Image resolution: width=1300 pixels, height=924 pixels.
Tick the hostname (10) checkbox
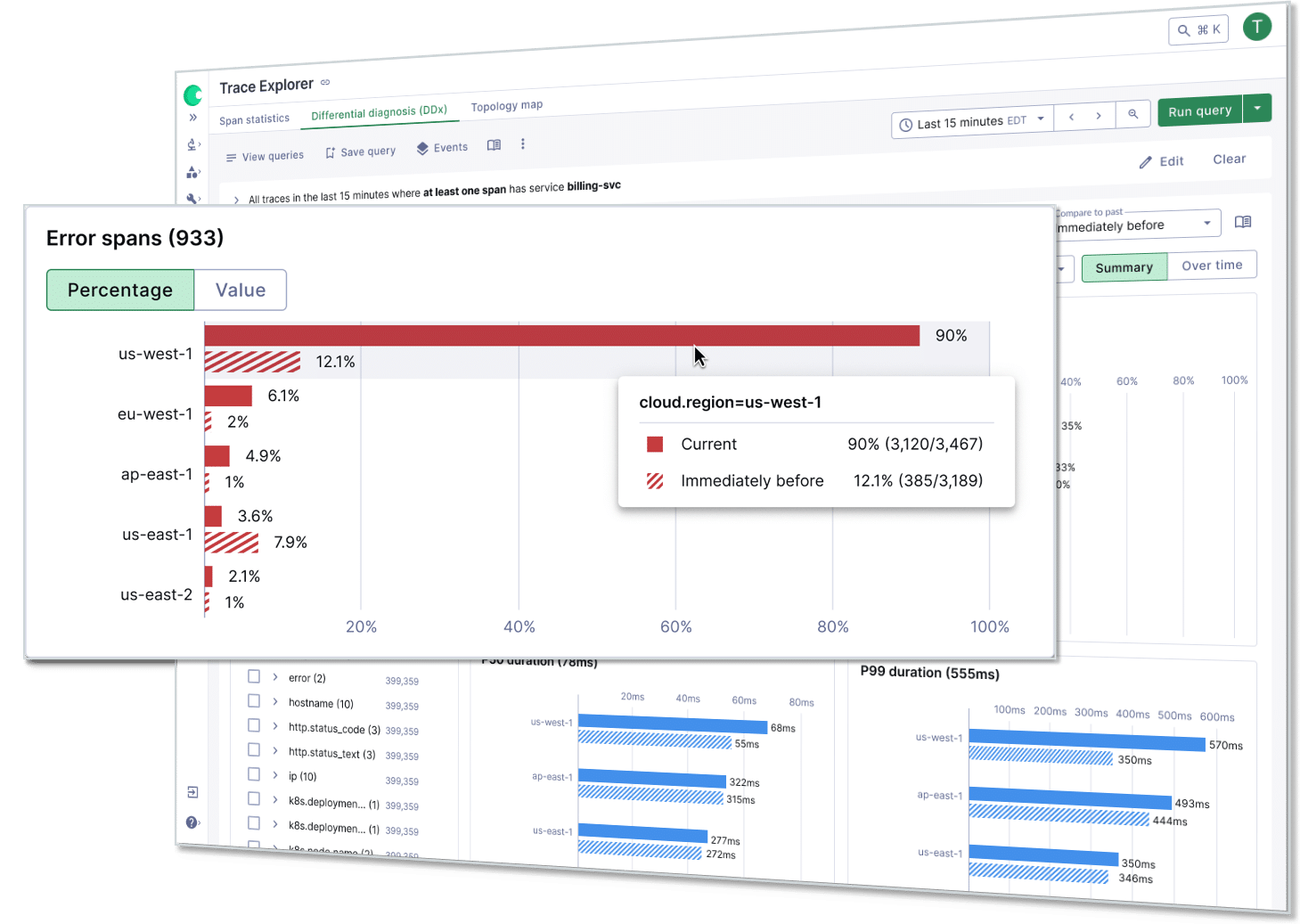pos(254,701)
